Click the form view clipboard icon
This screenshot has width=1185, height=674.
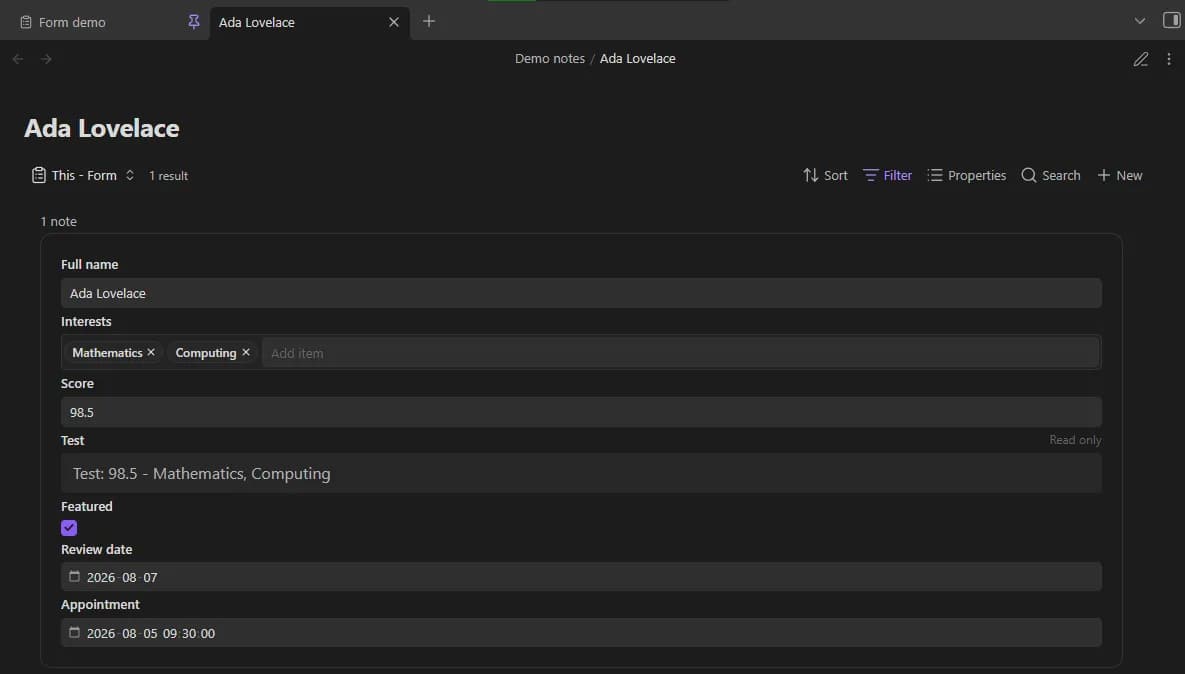click(x=39, y=175)
